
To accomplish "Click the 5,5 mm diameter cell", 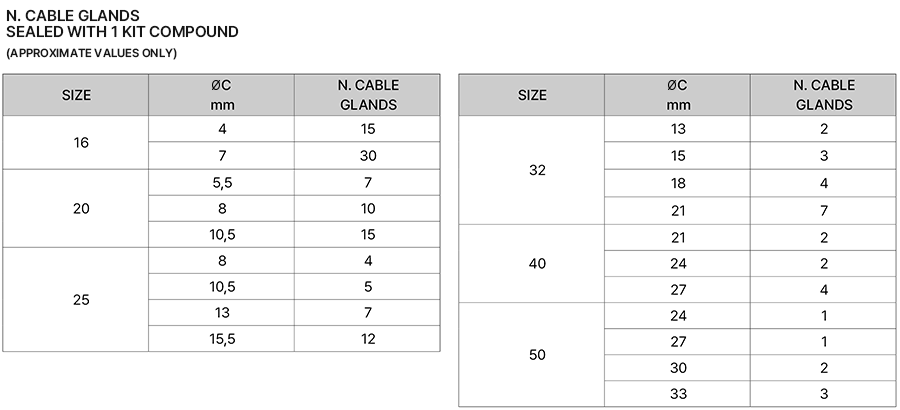I will pyautogui.click(x=221, y=183).
